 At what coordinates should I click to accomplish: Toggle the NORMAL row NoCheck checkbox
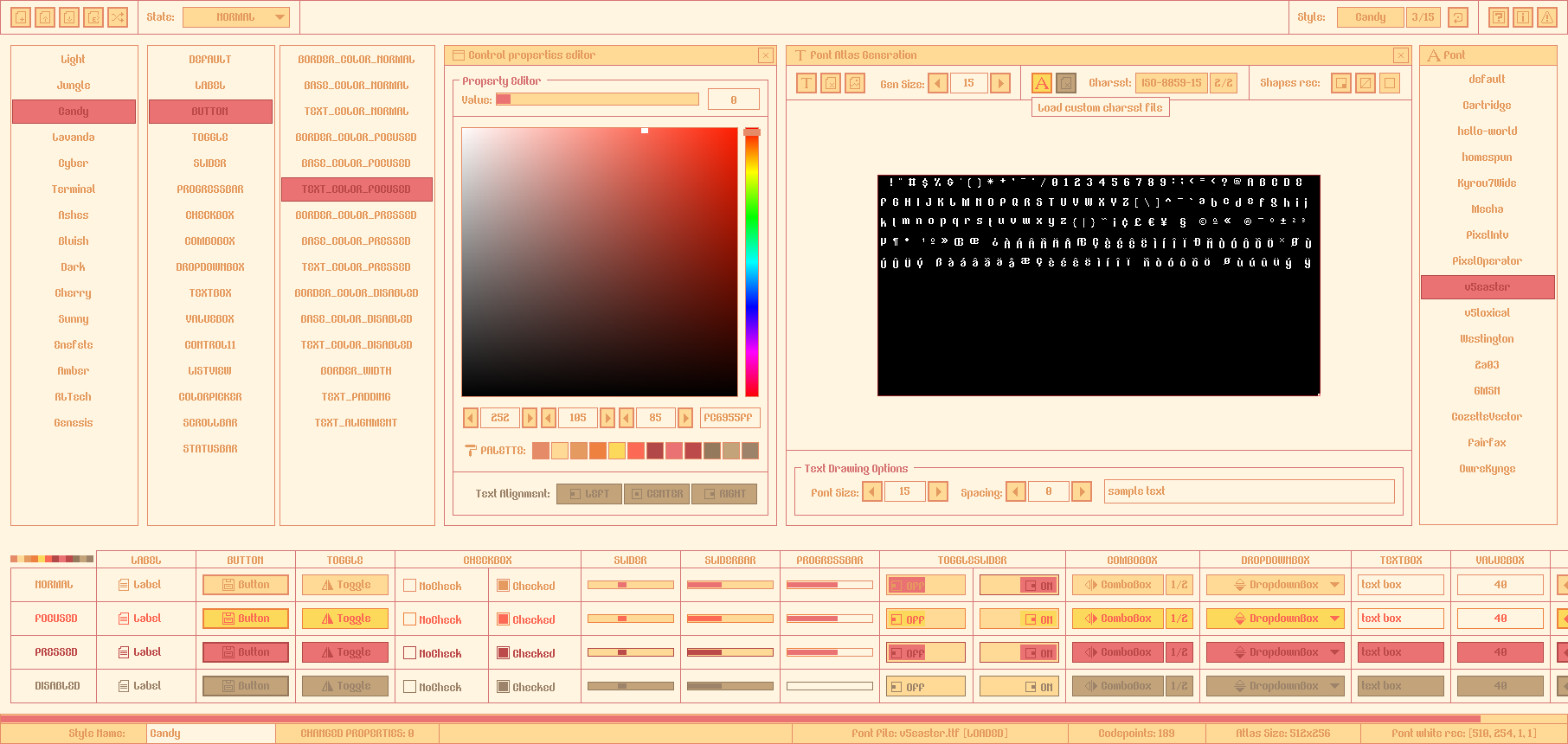coord(410,586)
